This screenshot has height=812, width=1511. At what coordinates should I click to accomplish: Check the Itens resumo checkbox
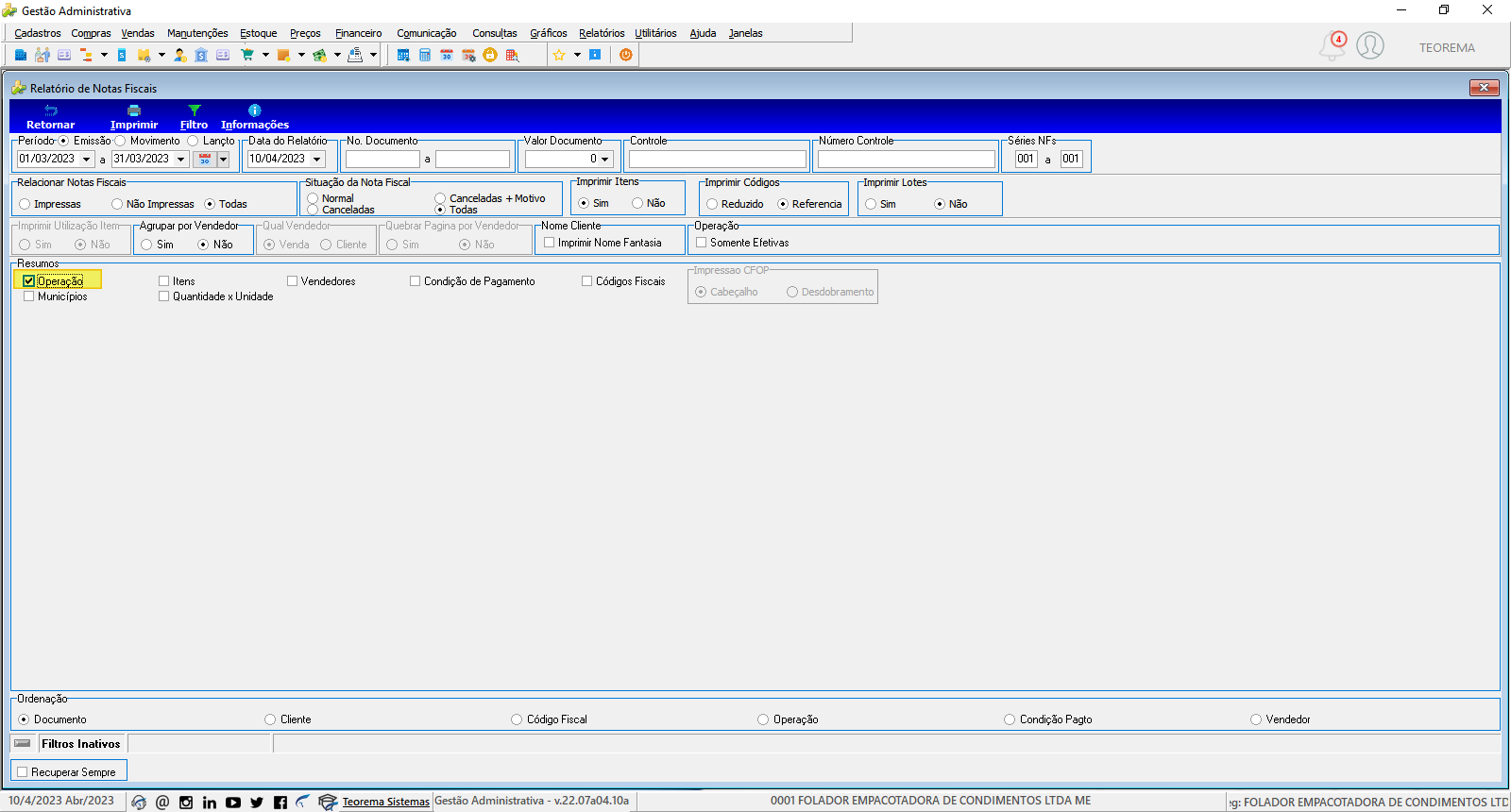point(164,281)
